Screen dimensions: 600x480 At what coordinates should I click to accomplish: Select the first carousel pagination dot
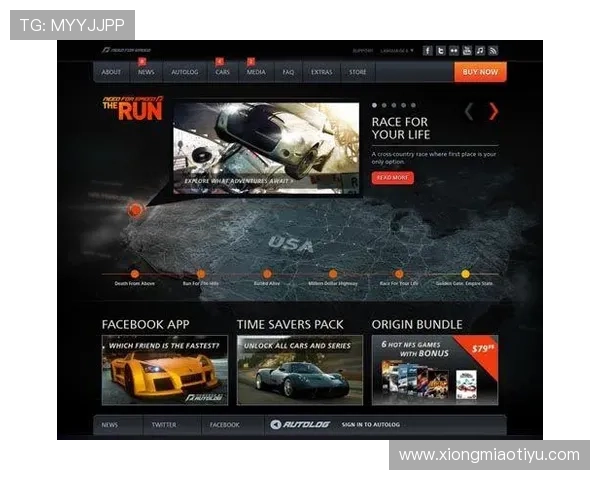tap(375, 105)
